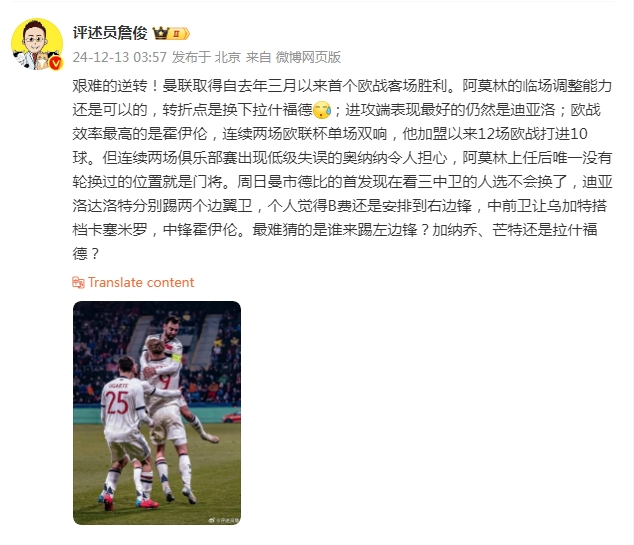Open the cartoon profile avatar of 评述员詹俊
The width and height of the screenshot is (634, 545).
37,44
